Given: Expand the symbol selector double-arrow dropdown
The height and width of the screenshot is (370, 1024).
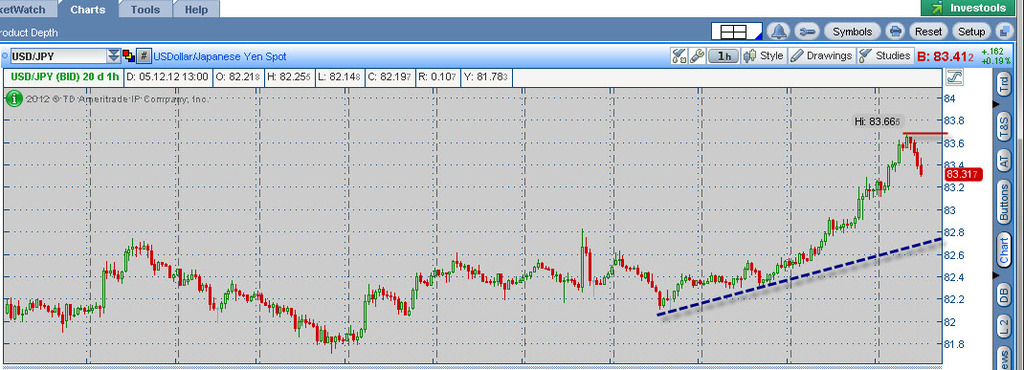Looking at the screenshot, I should tap(114, 56).
